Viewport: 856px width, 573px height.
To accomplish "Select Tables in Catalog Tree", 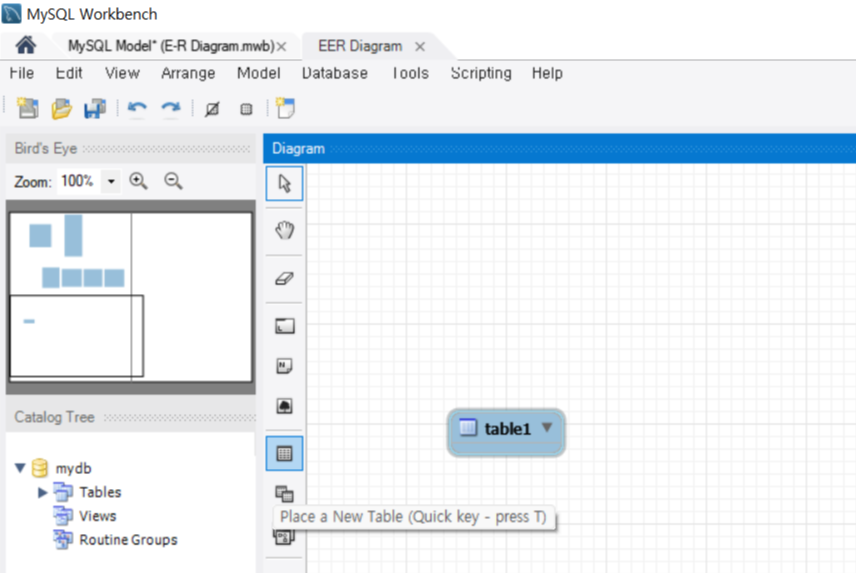I will point(100,492).
